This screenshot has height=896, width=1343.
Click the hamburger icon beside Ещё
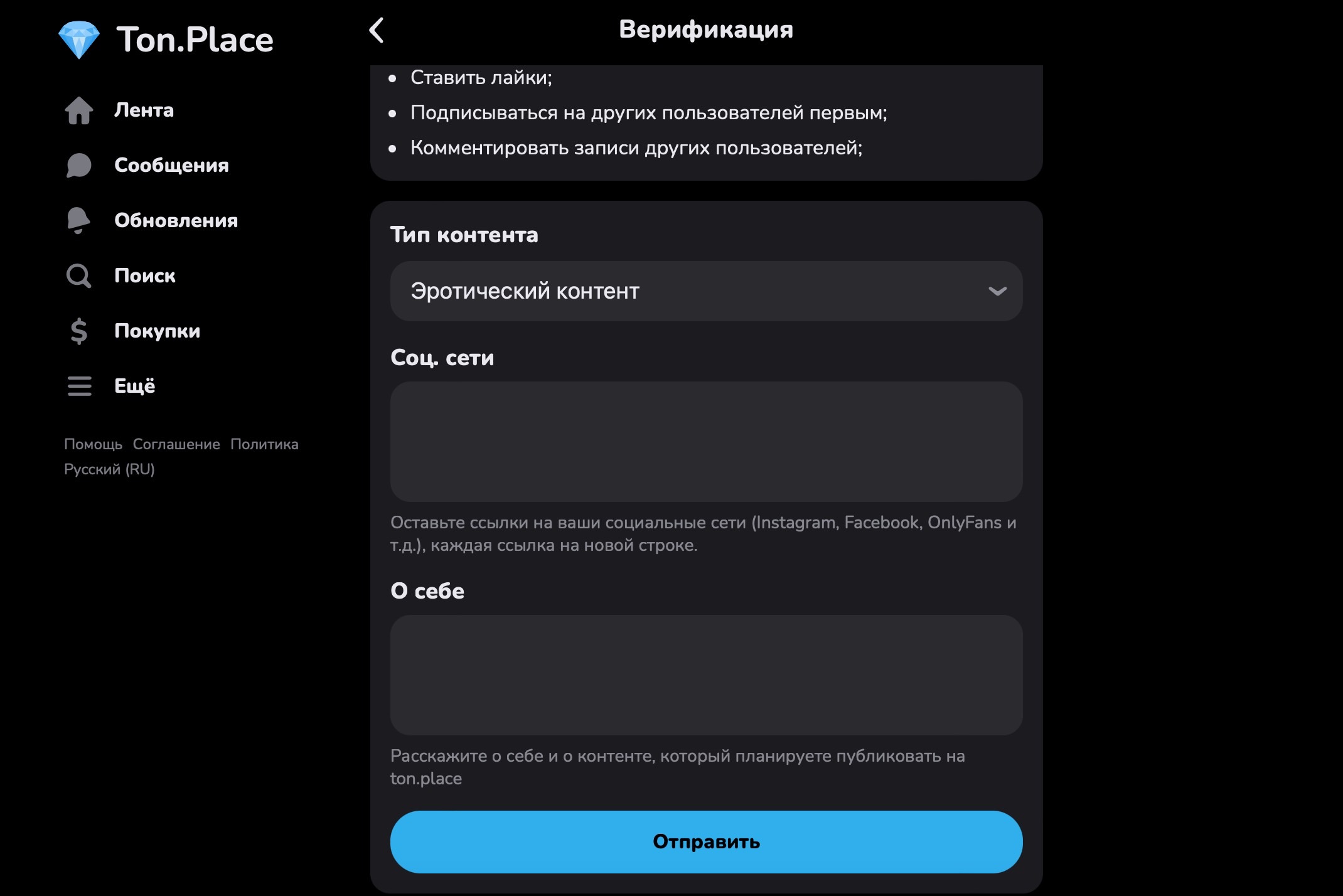(x=80, y=386)
